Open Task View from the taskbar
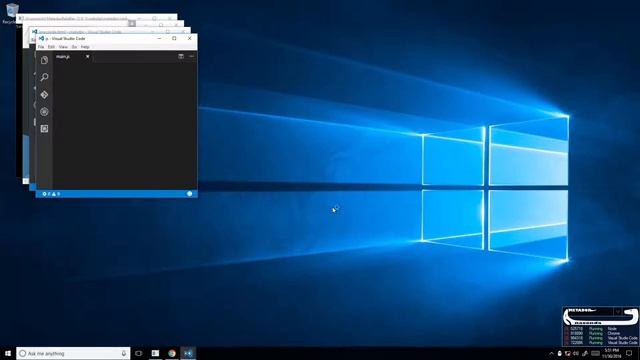The image size is (640, 360). pos(139,353)
